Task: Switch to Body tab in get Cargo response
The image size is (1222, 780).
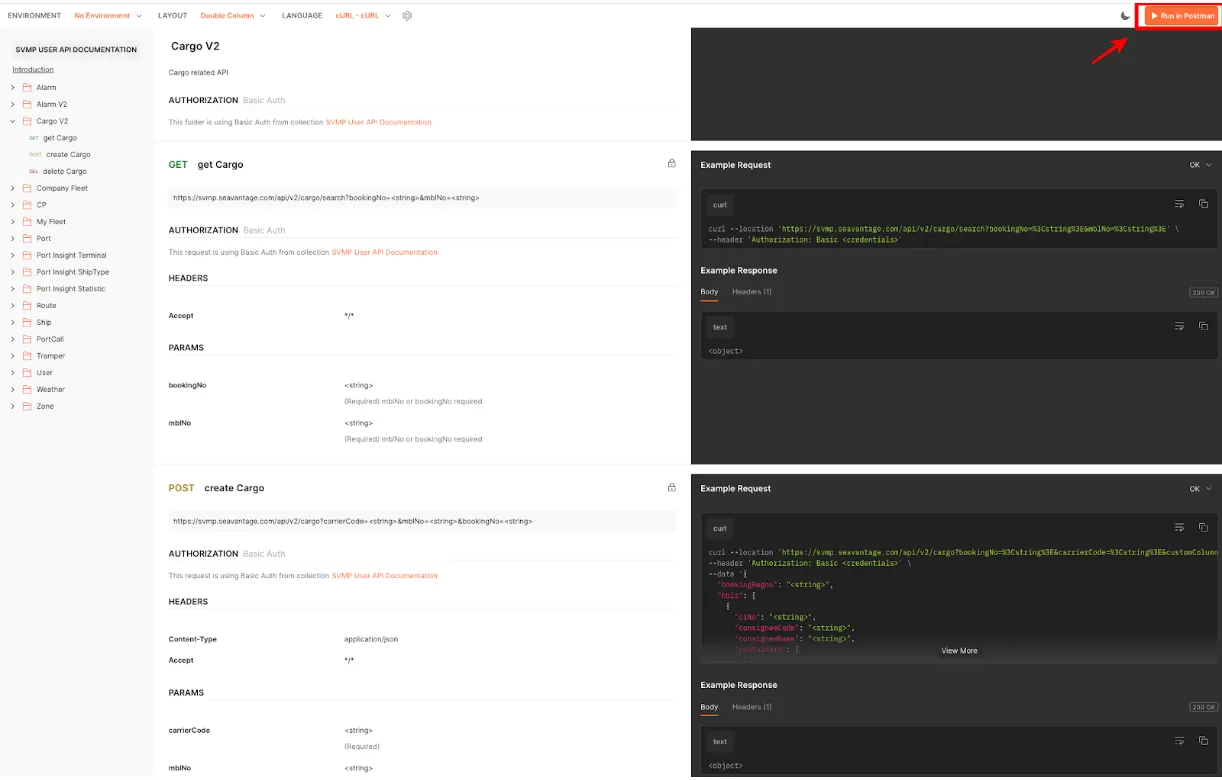Action: [x=709, y=292]
